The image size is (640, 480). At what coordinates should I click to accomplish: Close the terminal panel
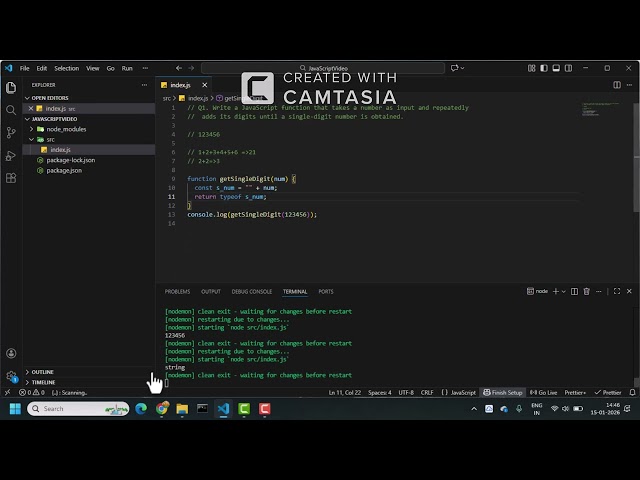[629, 291]
